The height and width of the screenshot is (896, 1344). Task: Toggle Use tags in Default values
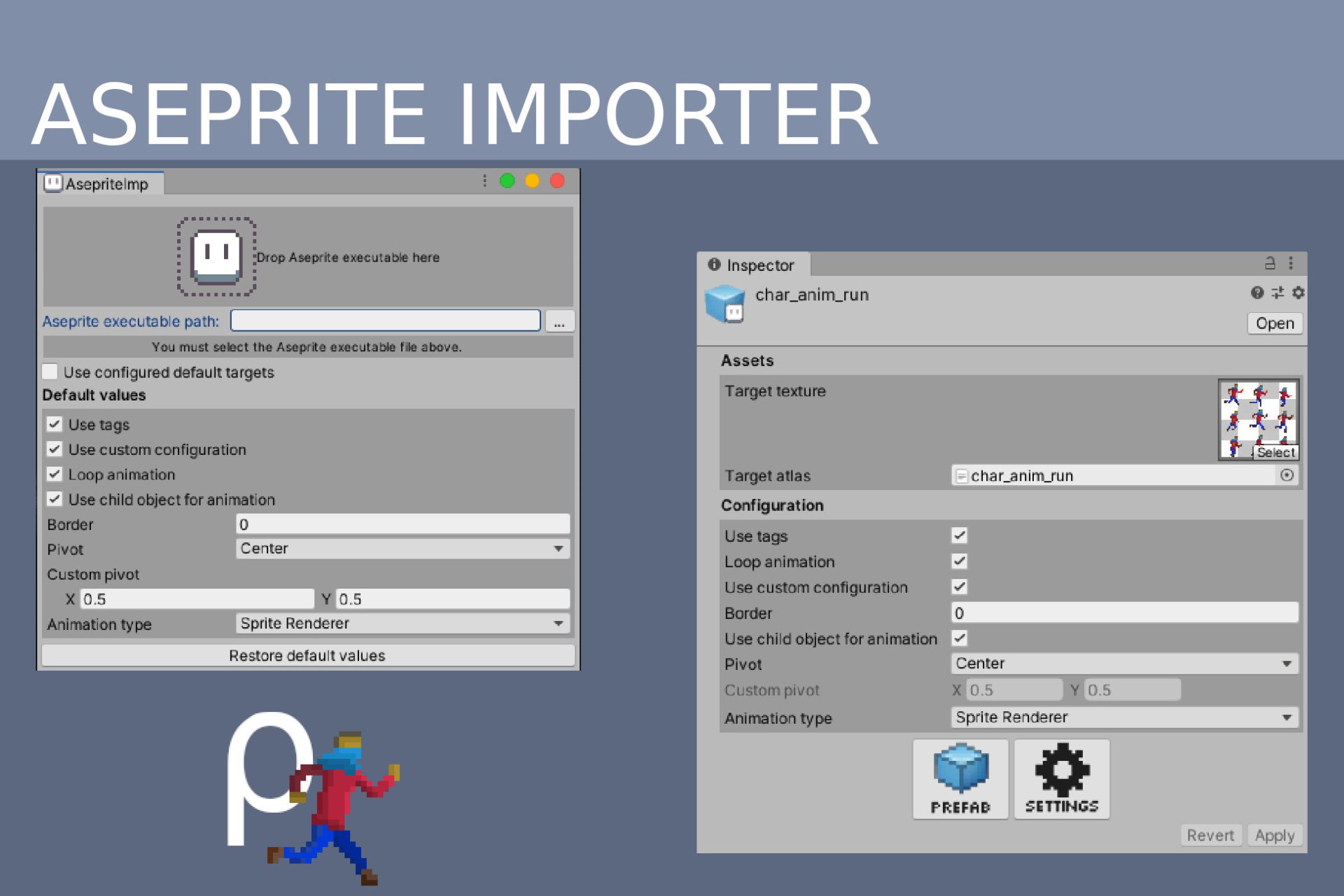55,424
